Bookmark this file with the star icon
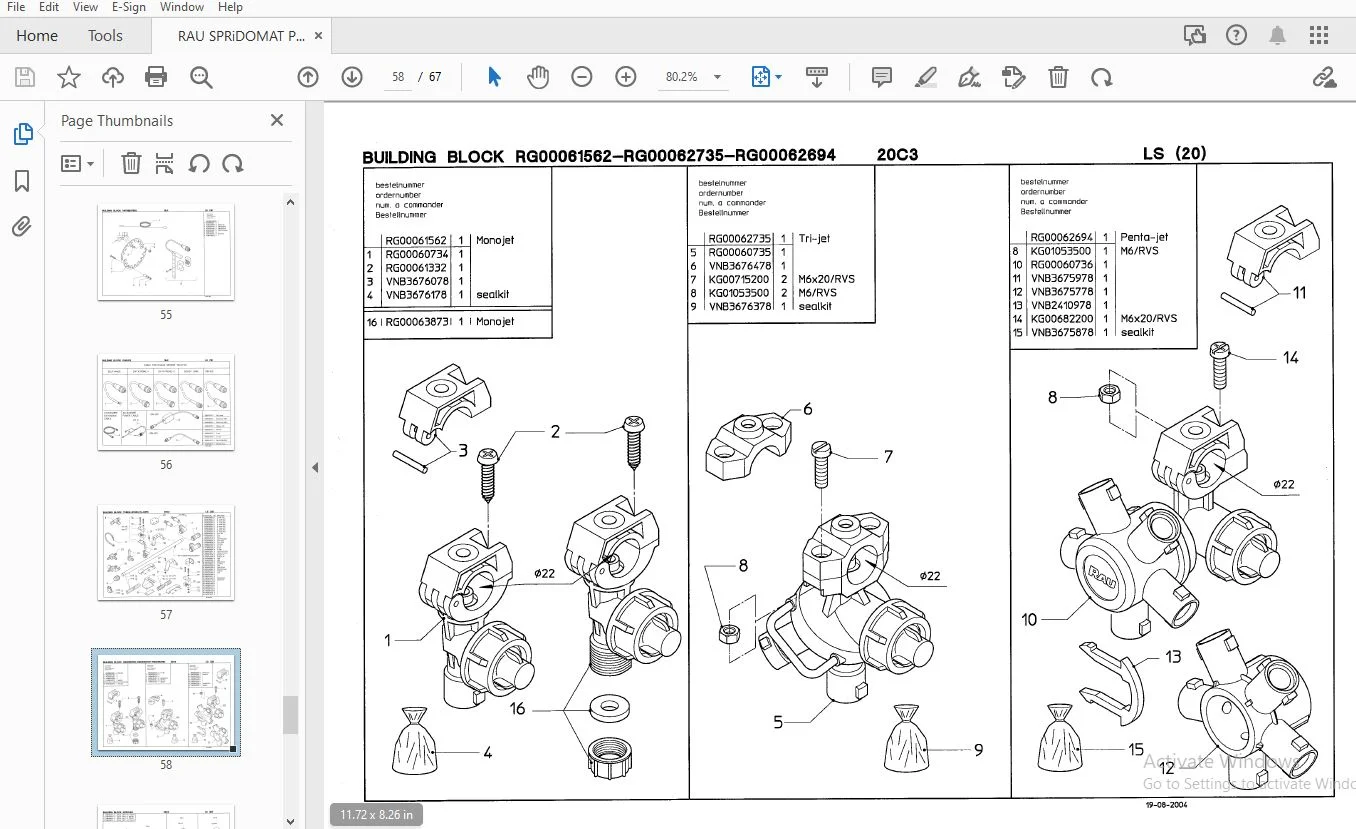Screen dimensions: 1356x829 click(68, 77)
